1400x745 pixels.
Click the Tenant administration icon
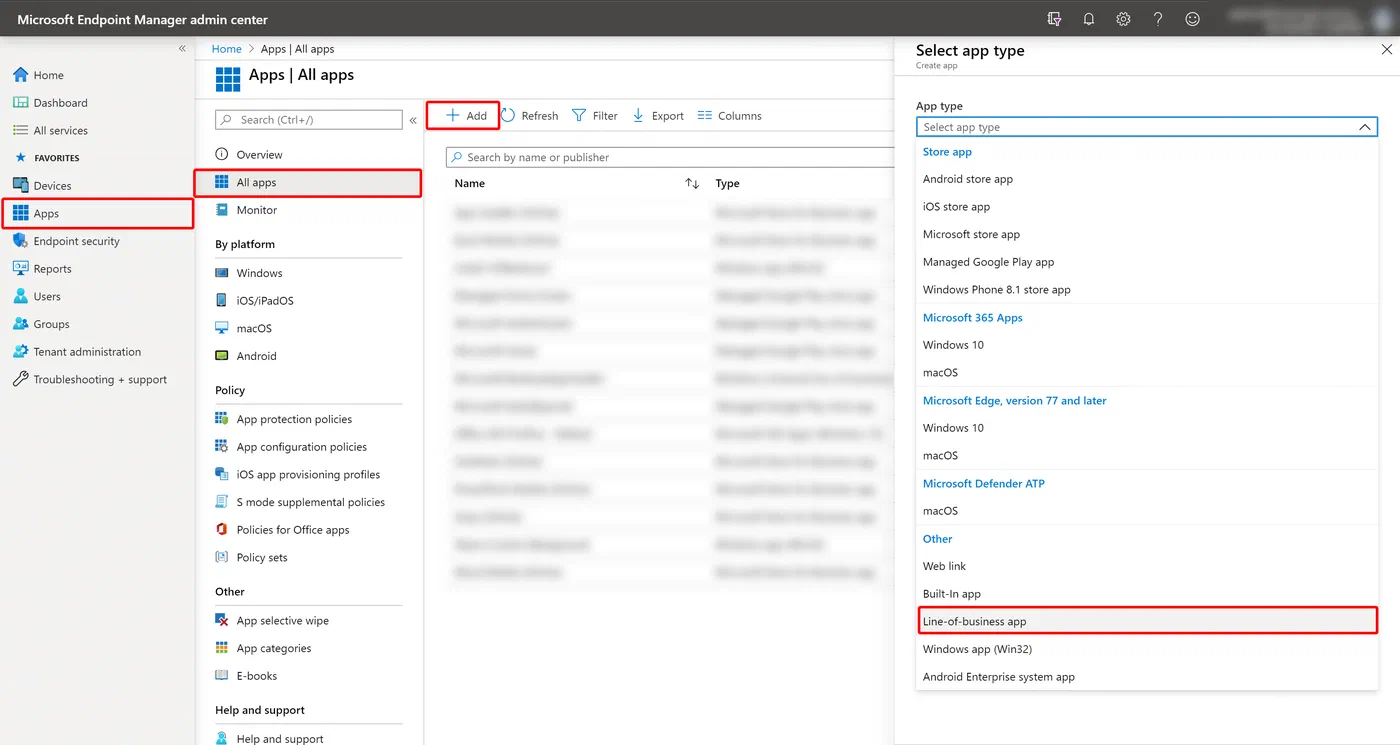(x=21, y=352)
